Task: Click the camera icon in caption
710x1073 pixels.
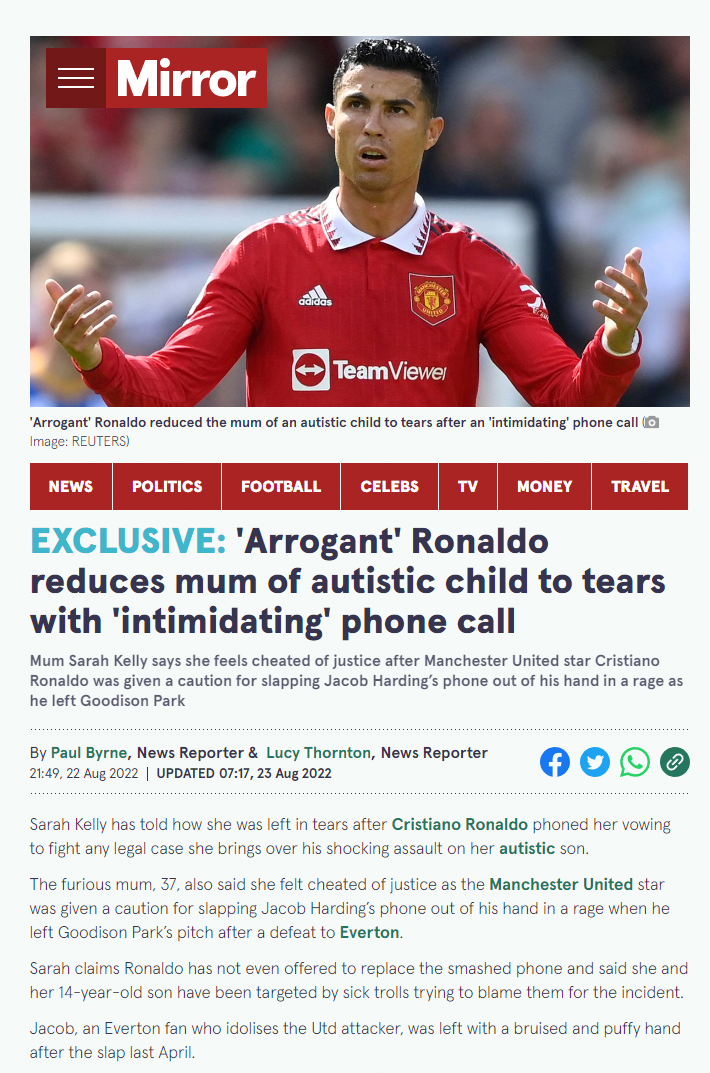Action: click(x=651, y=422)
